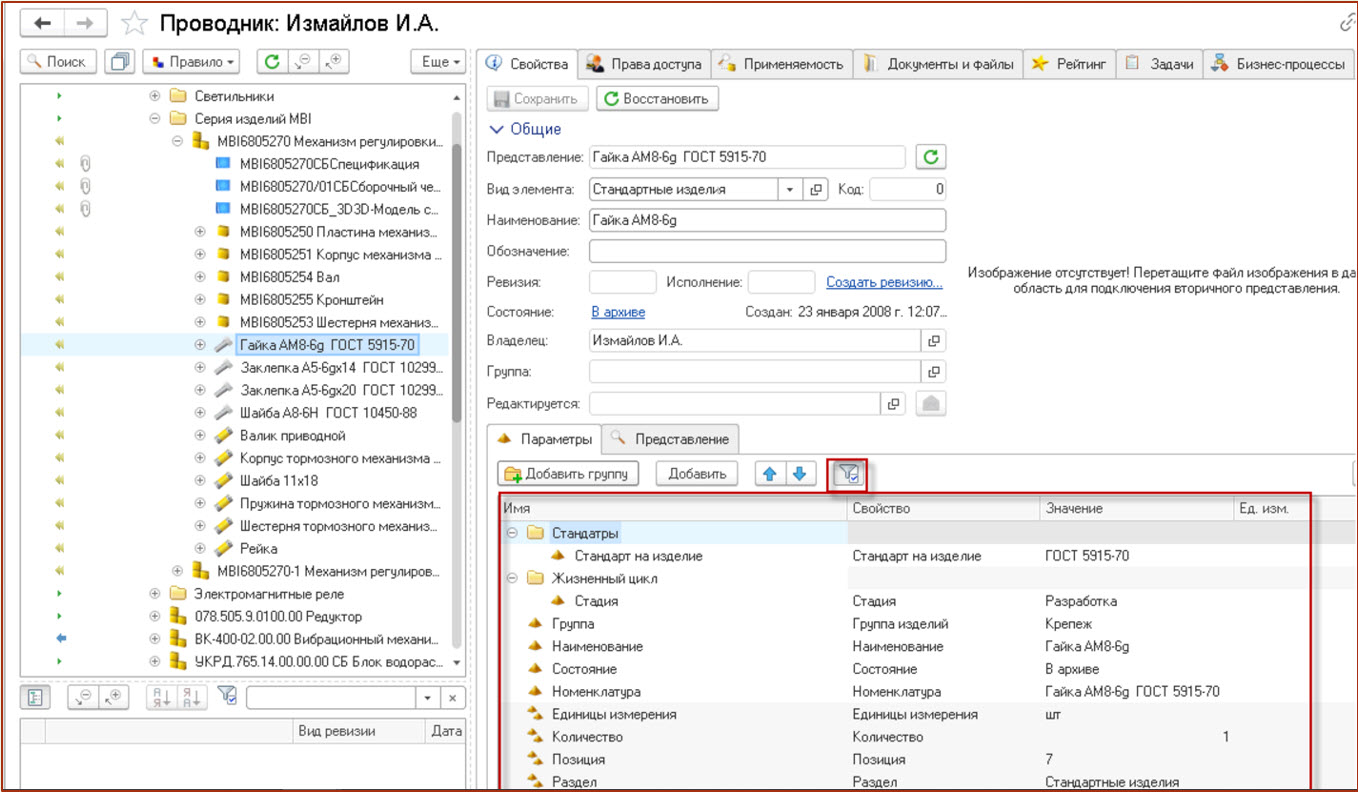Click the highlighted filter icon above parameters table
The width and height of the screenshot is (1358, 792).
coord(847,474)
